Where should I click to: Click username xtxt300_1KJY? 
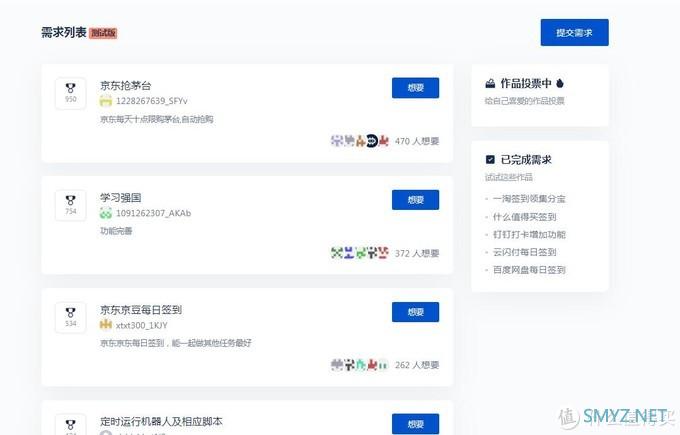pos(141,325)
